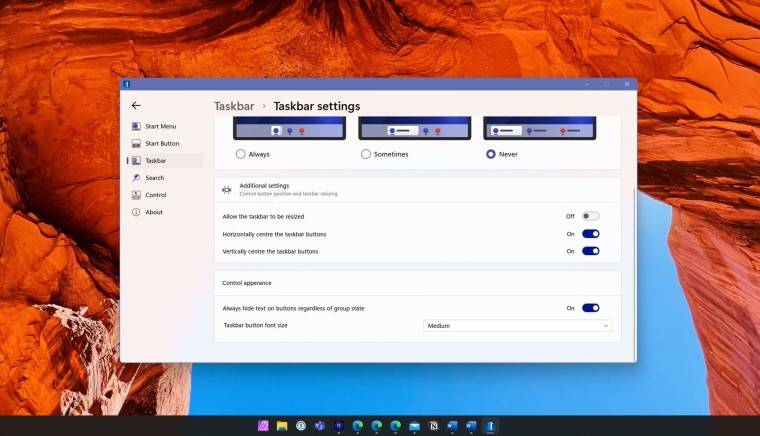Open File Explorer from the taskbar

click(282, 426)
